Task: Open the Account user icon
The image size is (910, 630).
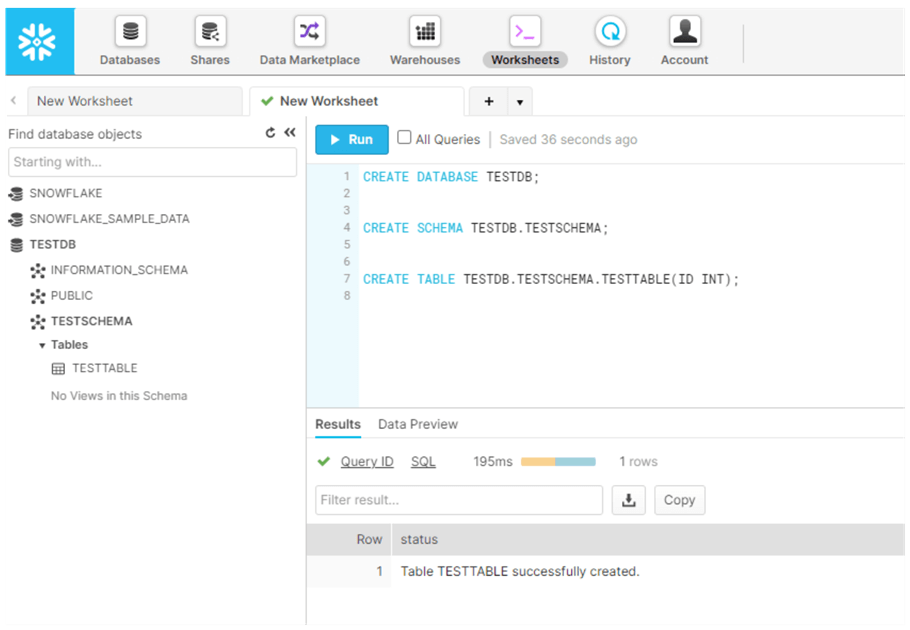Action: 685,31
